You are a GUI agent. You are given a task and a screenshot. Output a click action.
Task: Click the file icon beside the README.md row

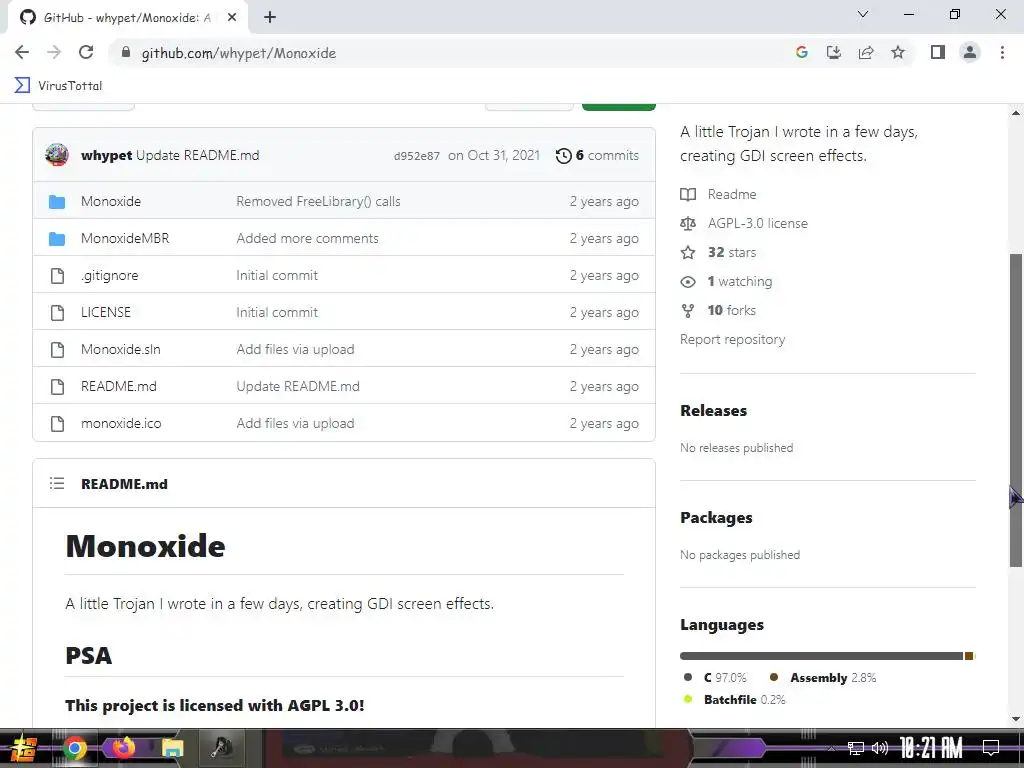click(57, 387)
